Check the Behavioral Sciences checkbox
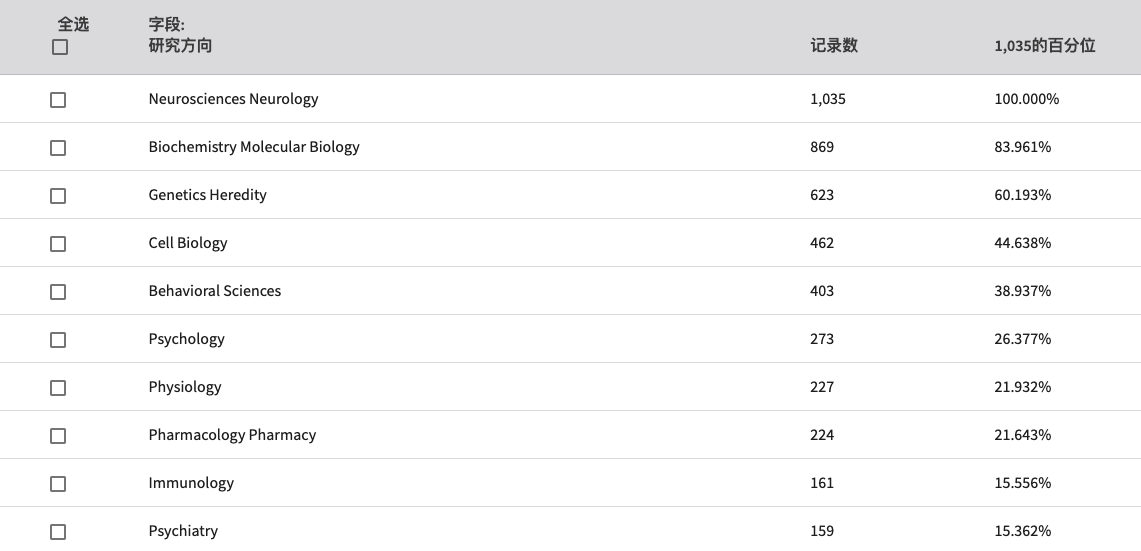Screen dimensions: 1141x551 click(58, 292)
